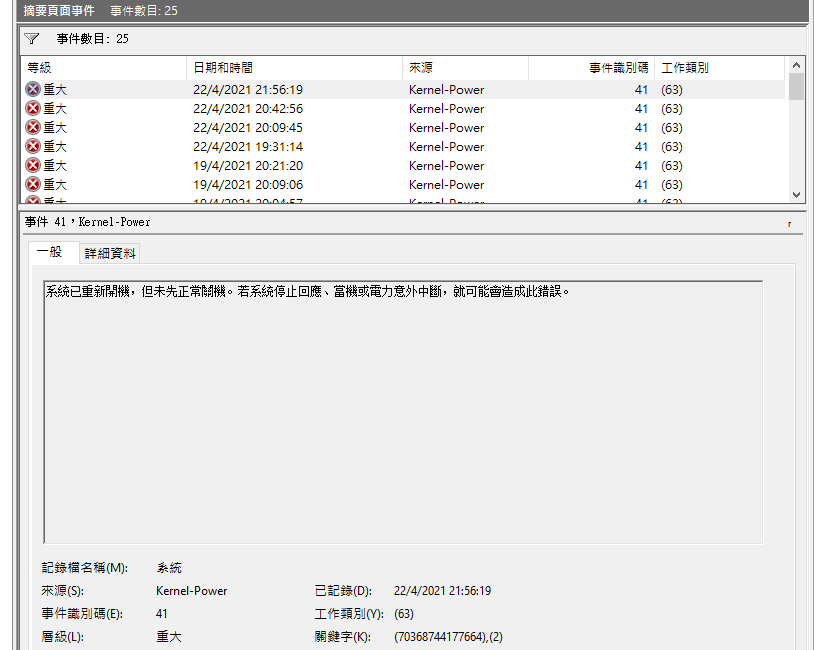Click the 記錄檔名稱 value 系統
Screen dimensions: 814x650
(169, 568)
